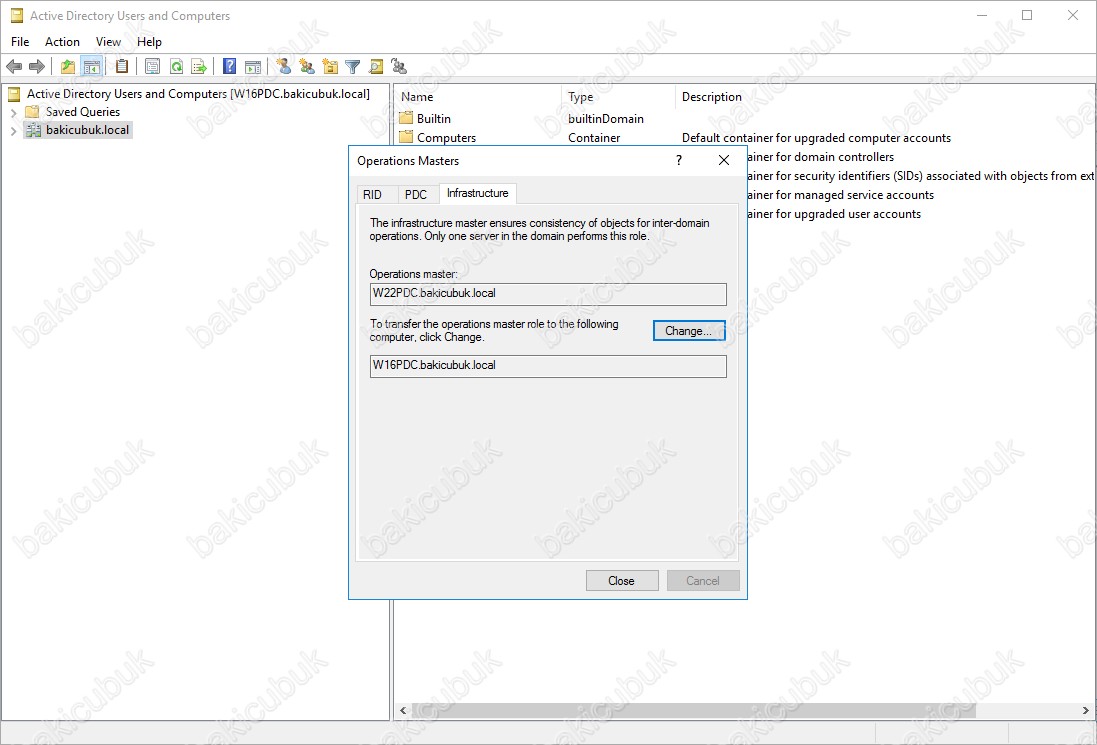The height and width of the screenshot is (745, 1097).
Task: Click Close in Operations Masters dialog
Action: (x=622, y=581)
